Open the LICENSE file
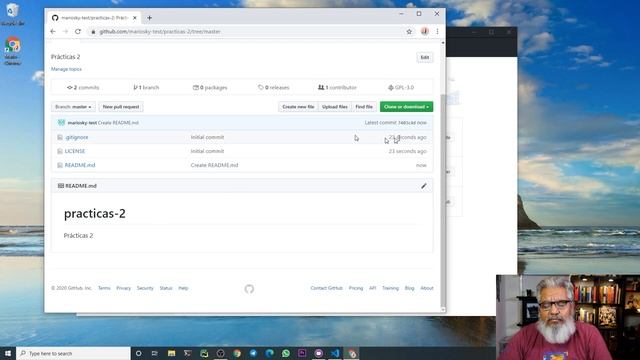 (75, 151)
